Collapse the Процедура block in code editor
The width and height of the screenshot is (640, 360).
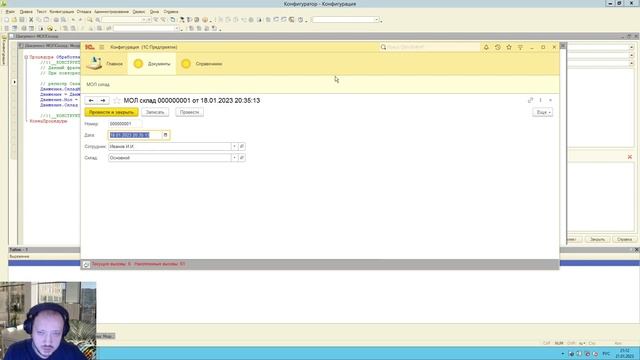coord(26,57)
